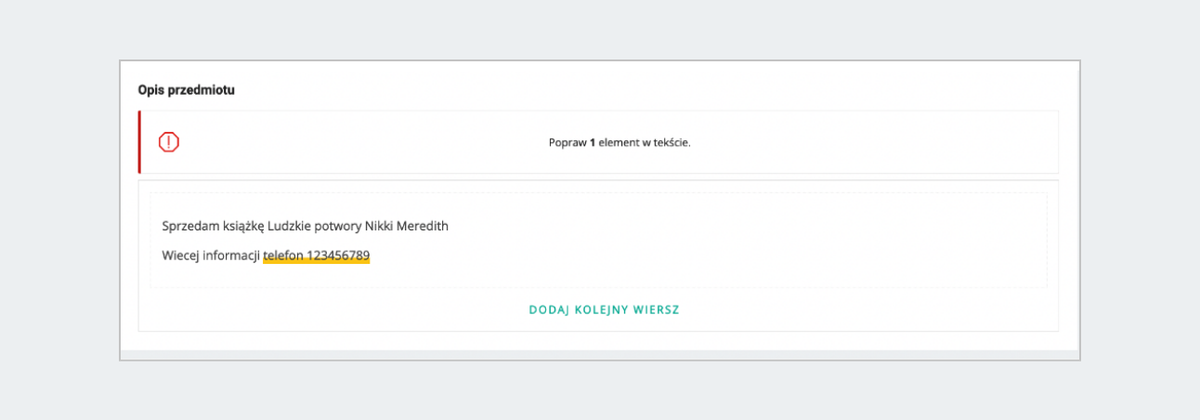The width and height of the screenshot is (1200, 420).
Task: Click the highlighted number 123456789
Action: (x=338, y=255)
